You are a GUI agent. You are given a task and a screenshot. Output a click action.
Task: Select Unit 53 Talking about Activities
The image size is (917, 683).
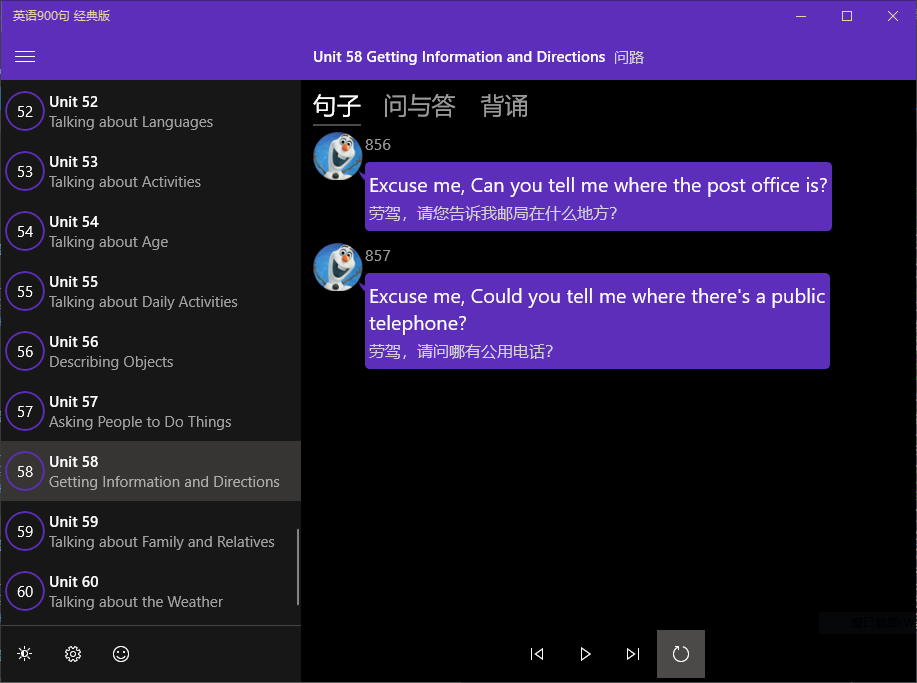pos(151,171)
